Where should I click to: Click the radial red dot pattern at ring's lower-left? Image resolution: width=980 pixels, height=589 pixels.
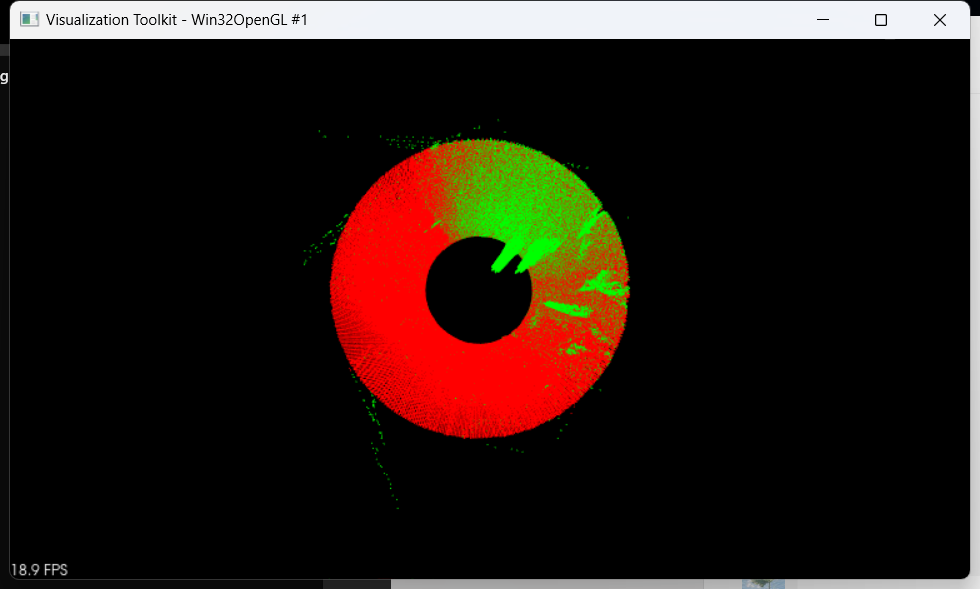coord(370,370)
